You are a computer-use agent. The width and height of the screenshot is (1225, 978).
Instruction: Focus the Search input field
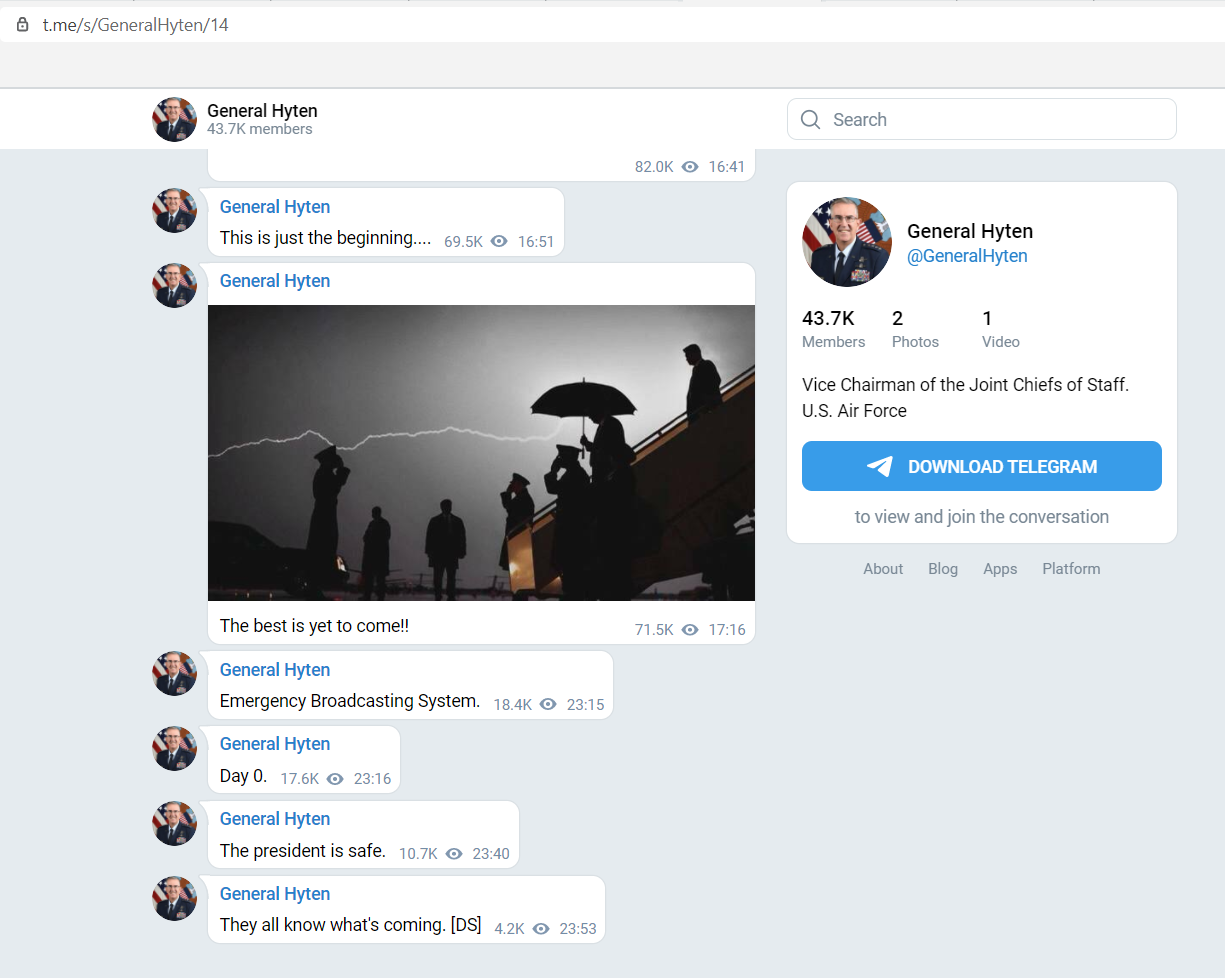(982, 119)
